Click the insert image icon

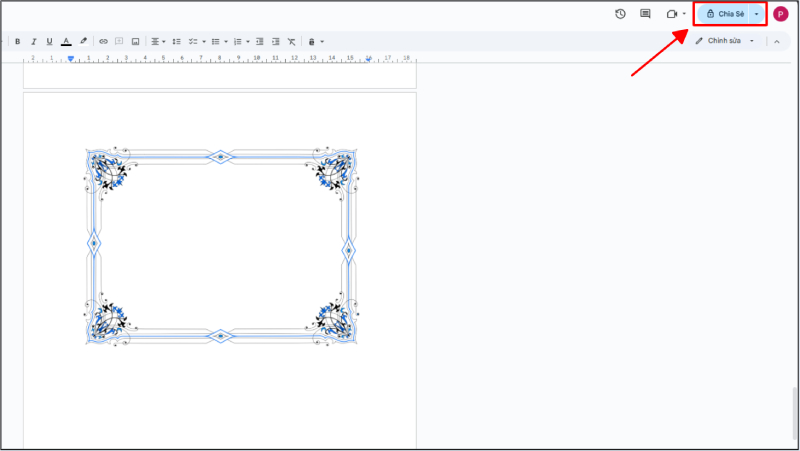(135, 41)
